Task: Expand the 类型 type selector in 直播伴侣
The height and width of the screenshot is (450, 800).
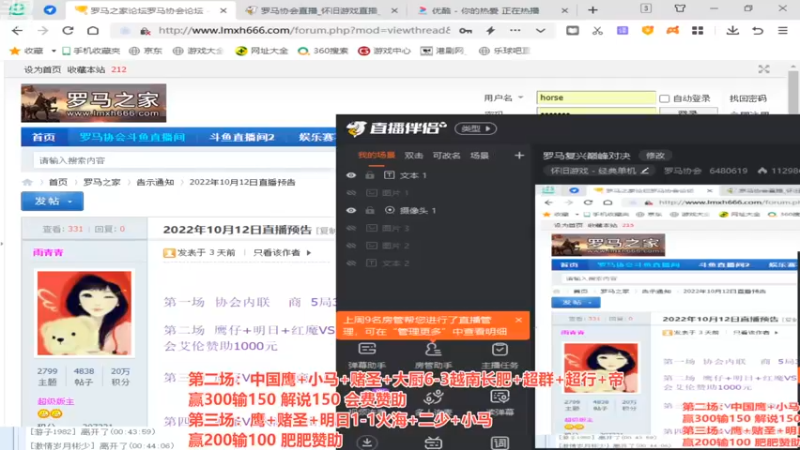Action: pyautogui.click(x=476, y=129)
